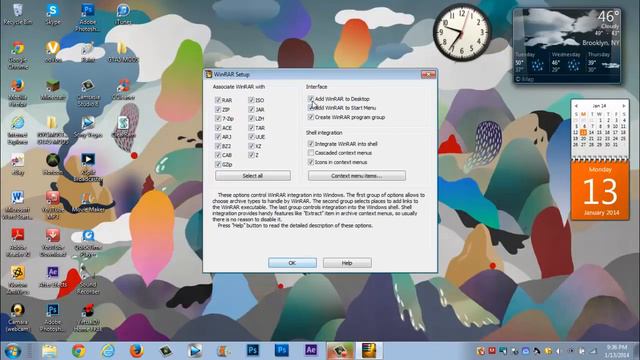Open the Internet Explorer desktop shortcut

(18, 131)
